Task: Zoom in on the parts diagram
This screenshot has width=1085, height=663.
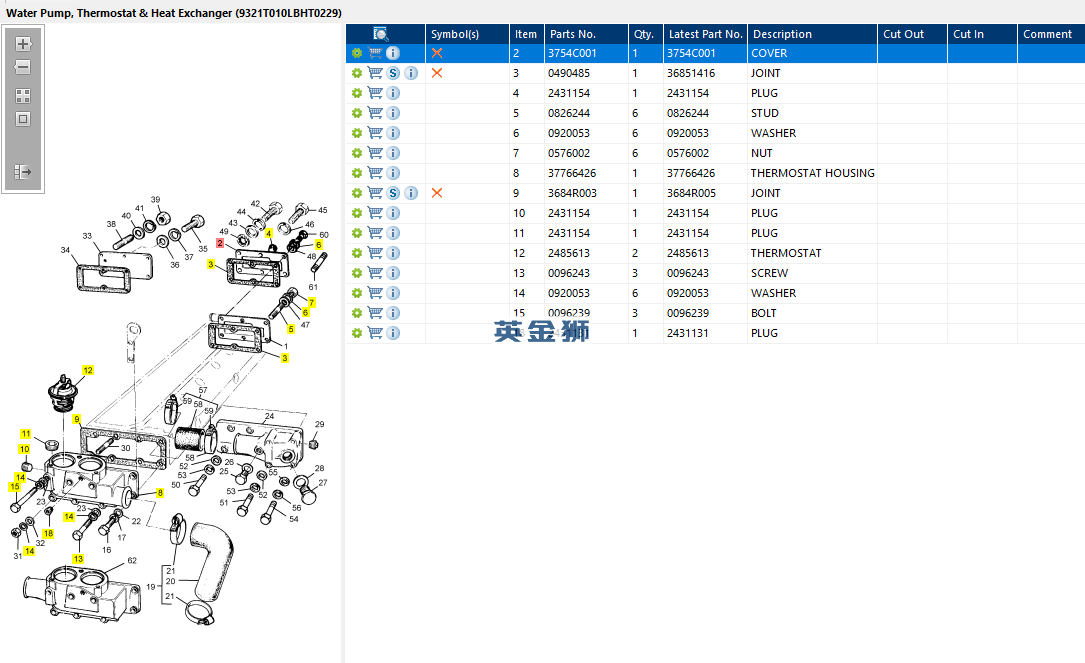Action: [x=23, y=44]
